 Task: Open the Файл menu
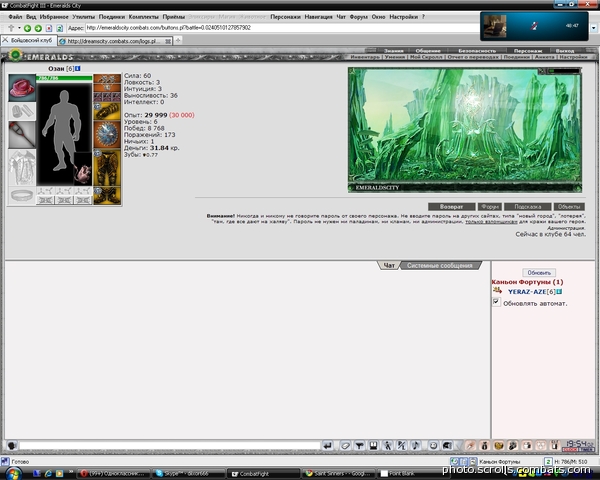(15, 17)
